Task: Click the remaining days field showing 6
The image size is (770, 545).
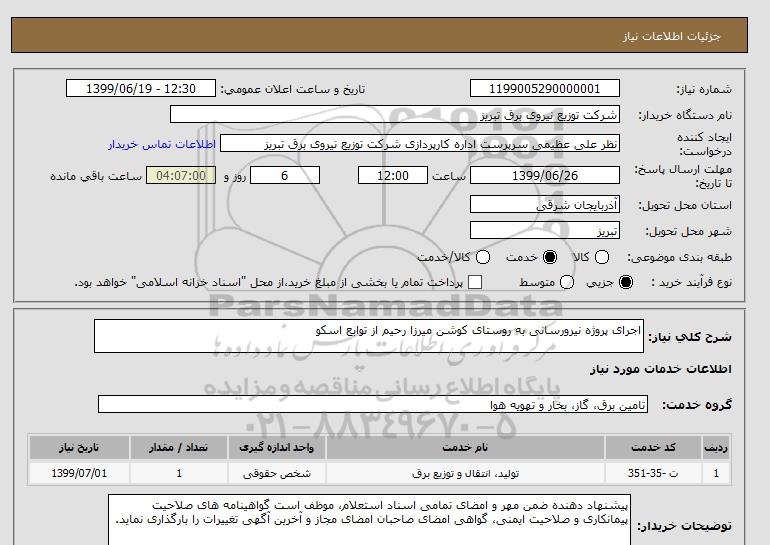Action: click(x=285, y=175)
